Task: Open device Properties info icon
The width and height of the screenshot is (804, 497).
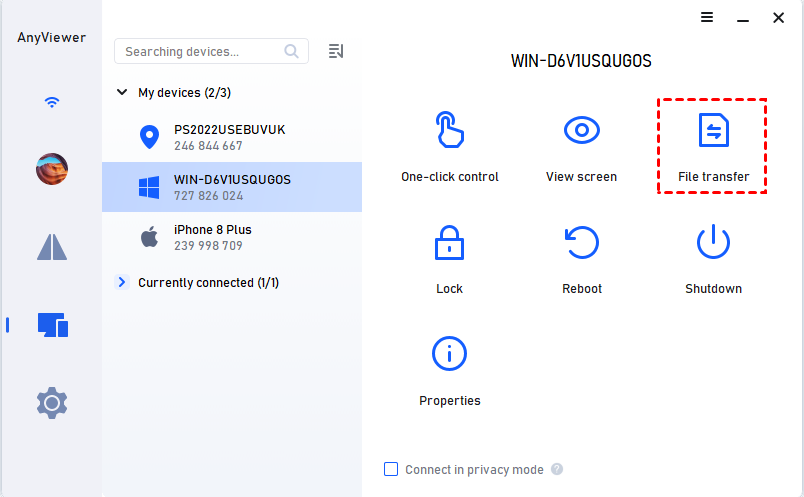Action: 449,353
